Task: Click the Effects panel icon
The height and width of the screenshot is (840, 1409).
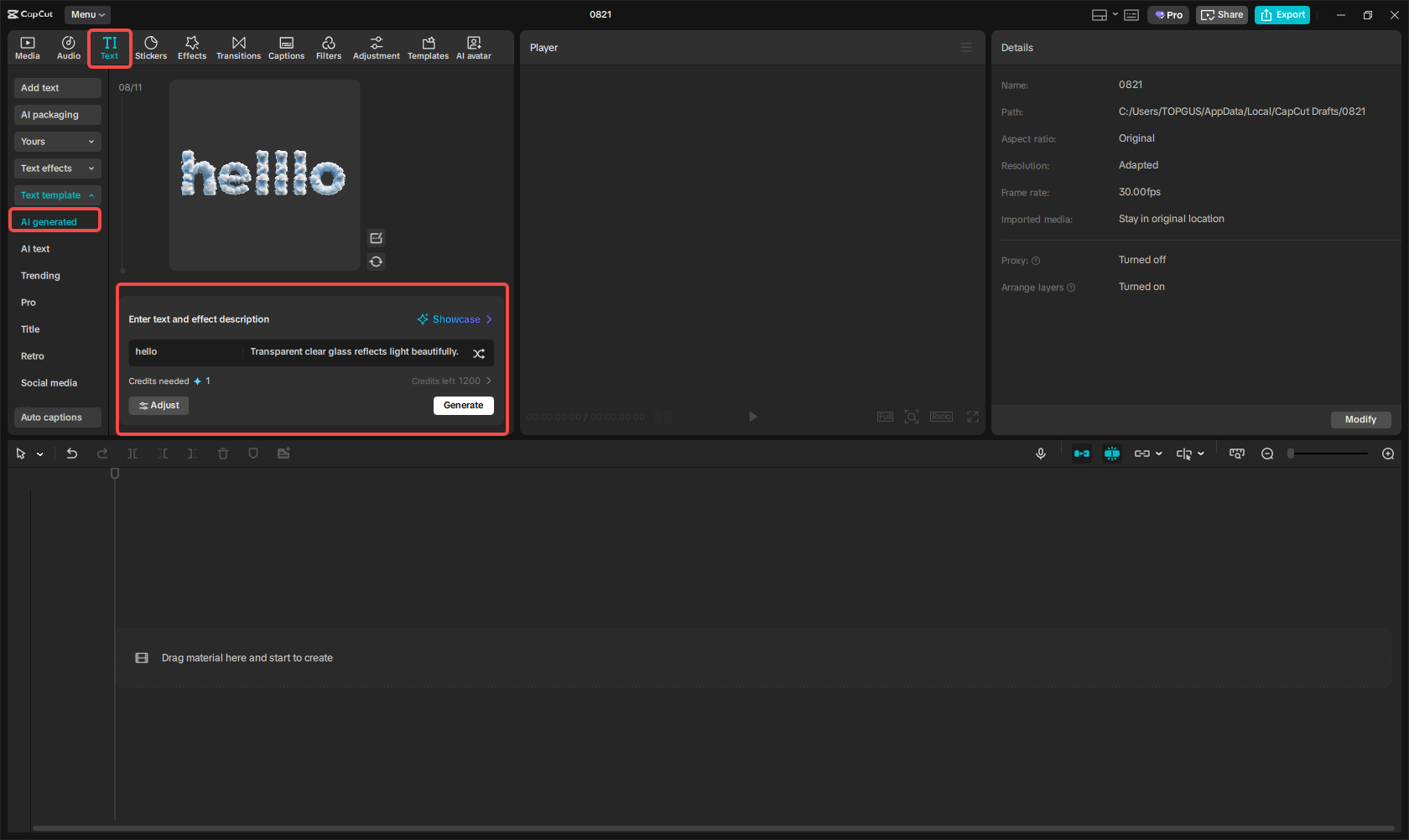Action: [x=192, y=47]
